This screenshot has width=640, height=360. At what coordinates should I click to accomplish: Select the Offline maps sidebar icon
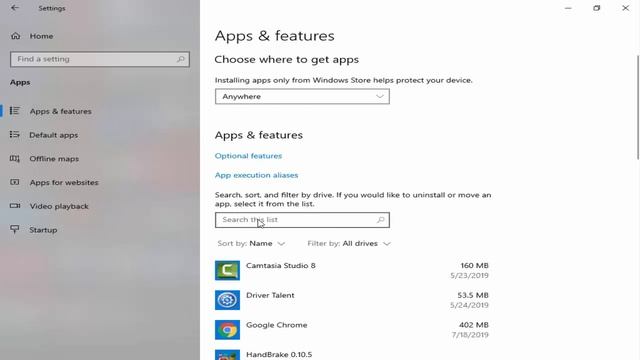coord(15,158)
